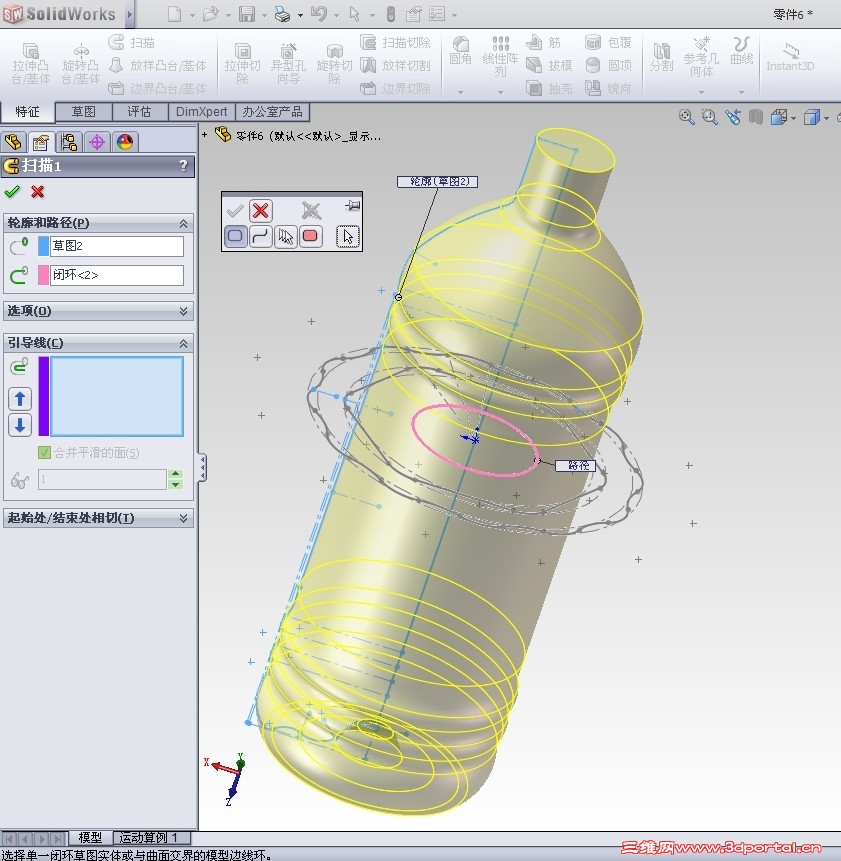Viewport: 841px width, 861px height.
Task: Open the PropertyManager panel tab
Action: tap(41, 142)
